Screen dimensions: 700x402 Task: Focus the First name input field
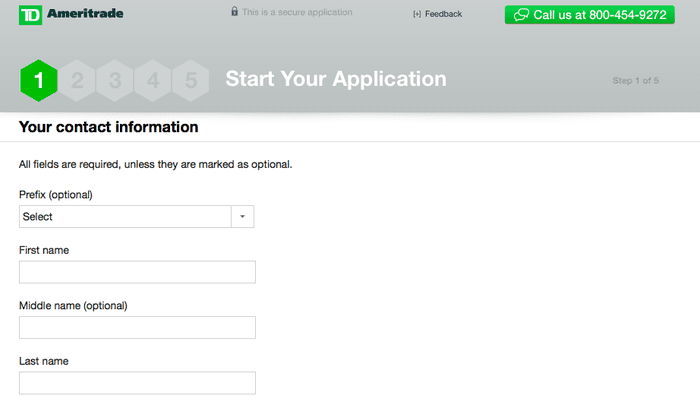(x=138, y=272)
